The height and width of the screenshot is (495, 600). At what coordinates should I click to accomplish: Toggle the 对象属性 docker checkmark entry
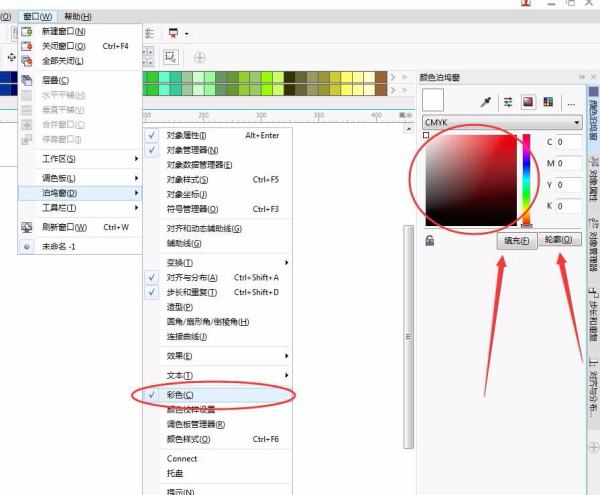(218, 135)
